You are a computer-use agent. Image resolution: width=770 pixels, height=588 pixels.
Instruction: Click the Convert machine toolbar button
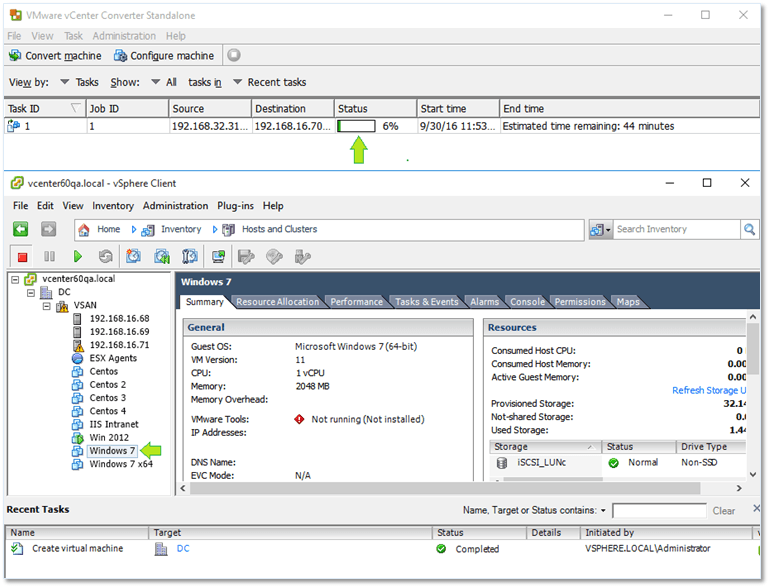click(55, 56)
